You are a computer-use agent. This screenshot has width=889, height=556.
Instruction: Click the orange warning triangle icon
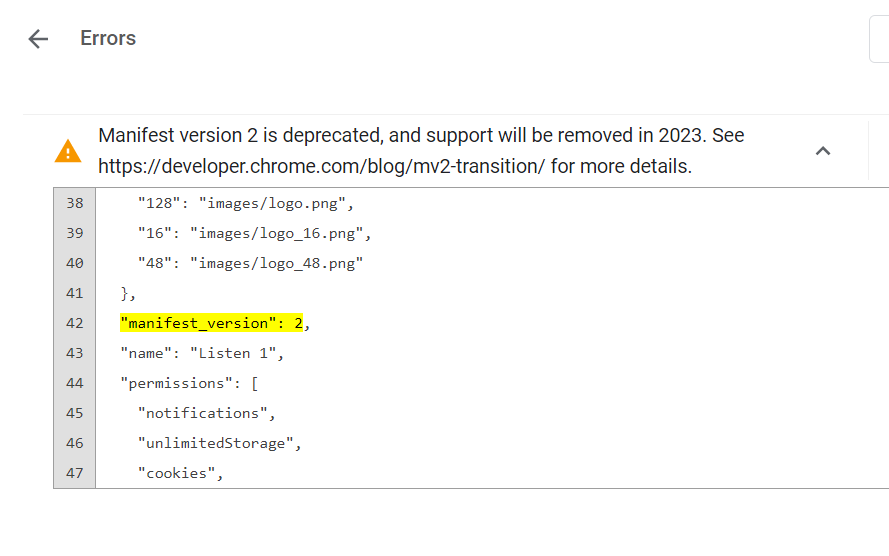click(68, 151)
